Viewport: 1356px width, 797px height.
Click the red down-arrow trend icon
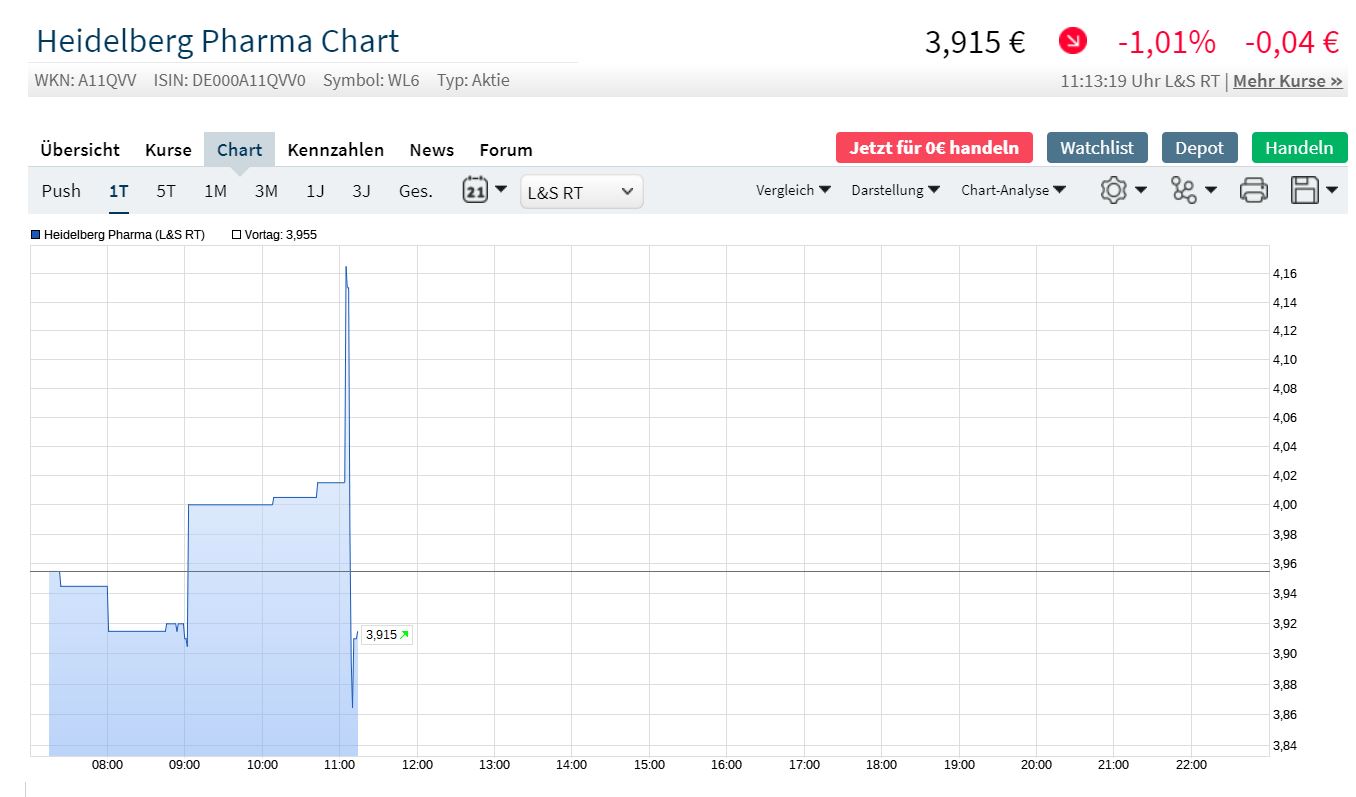pyautogui.click(x=1073, y=42)
